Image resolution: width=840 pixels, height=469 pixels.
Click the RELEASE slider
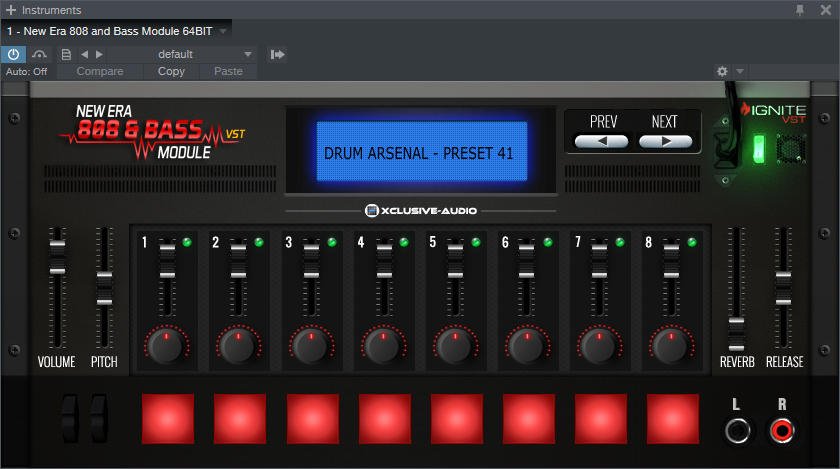click(783, 287)
